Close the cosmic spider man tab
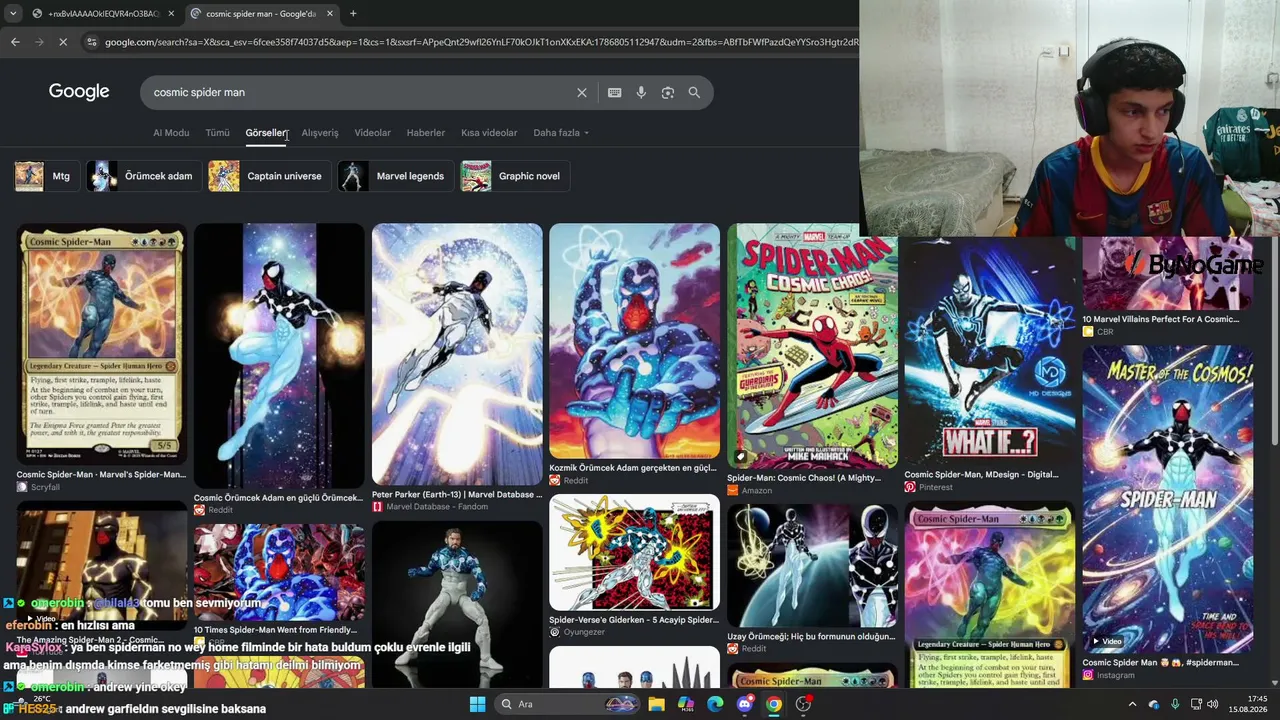1280x720 pixels. pyautogui.click(x=330, y=14)
